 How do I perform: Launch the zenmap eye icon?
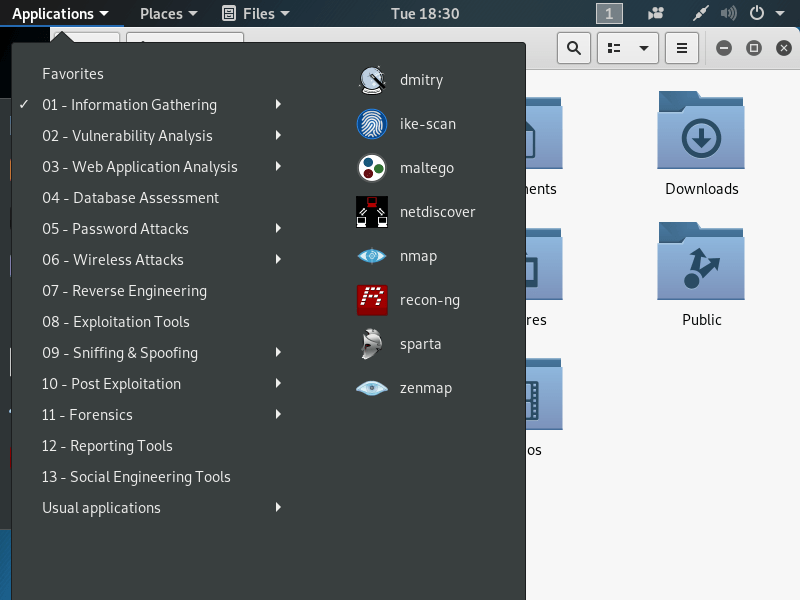[372, 388]
